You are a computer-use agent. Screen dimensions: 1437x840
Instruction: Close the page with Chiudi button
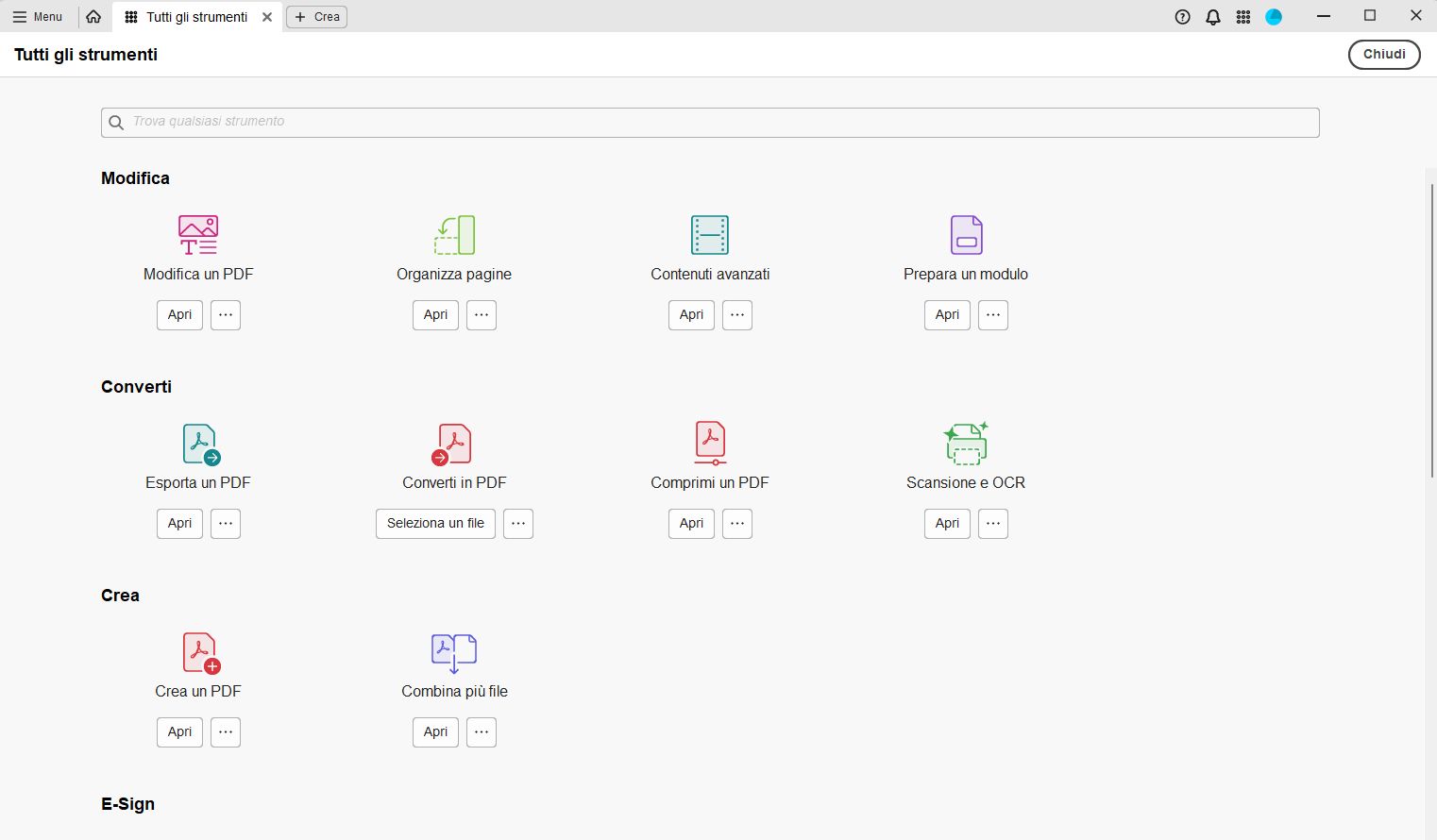tap(1384, 54)
